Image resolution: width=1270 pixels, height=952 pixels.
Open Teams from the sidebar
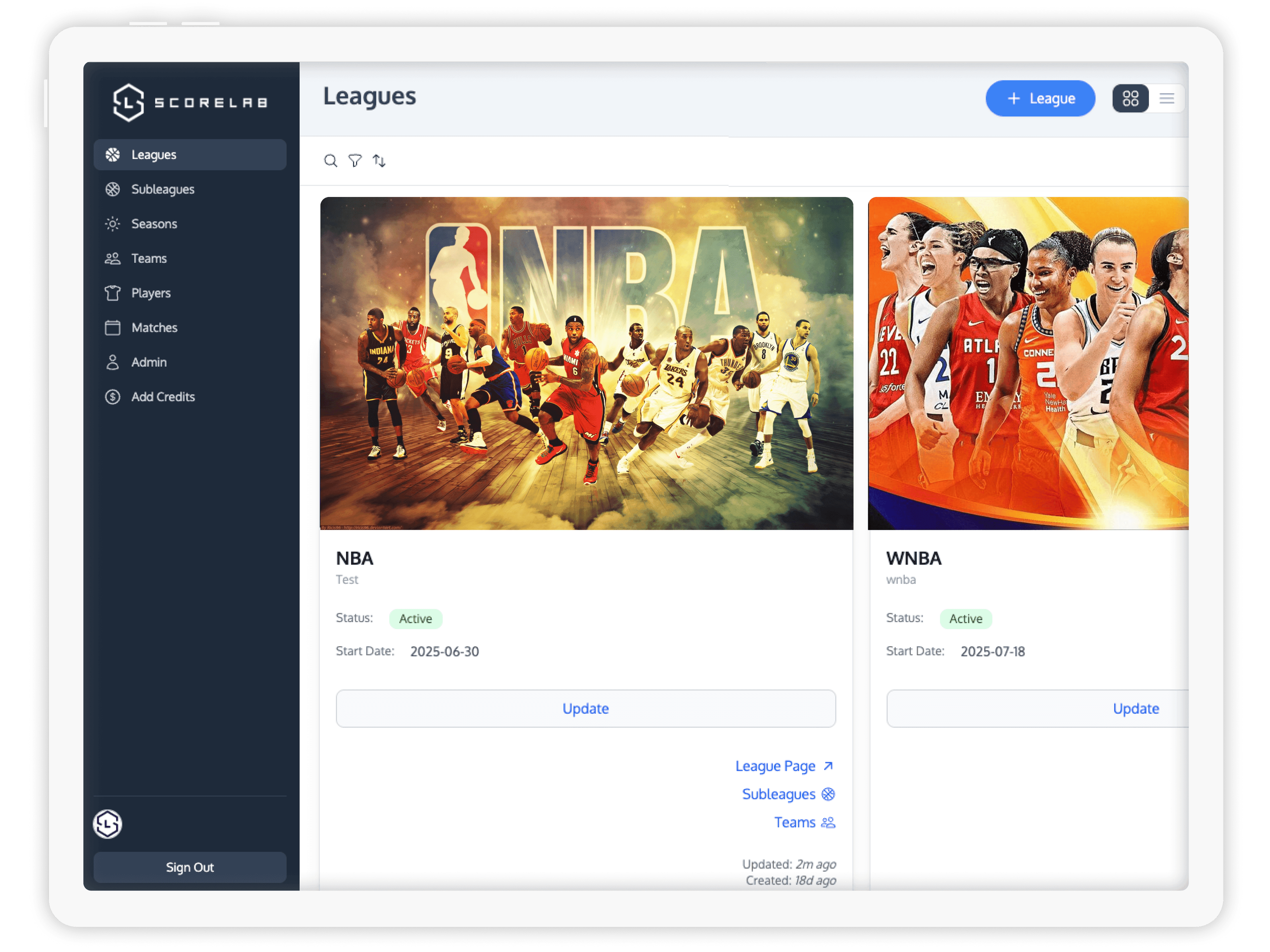point(149,258)
